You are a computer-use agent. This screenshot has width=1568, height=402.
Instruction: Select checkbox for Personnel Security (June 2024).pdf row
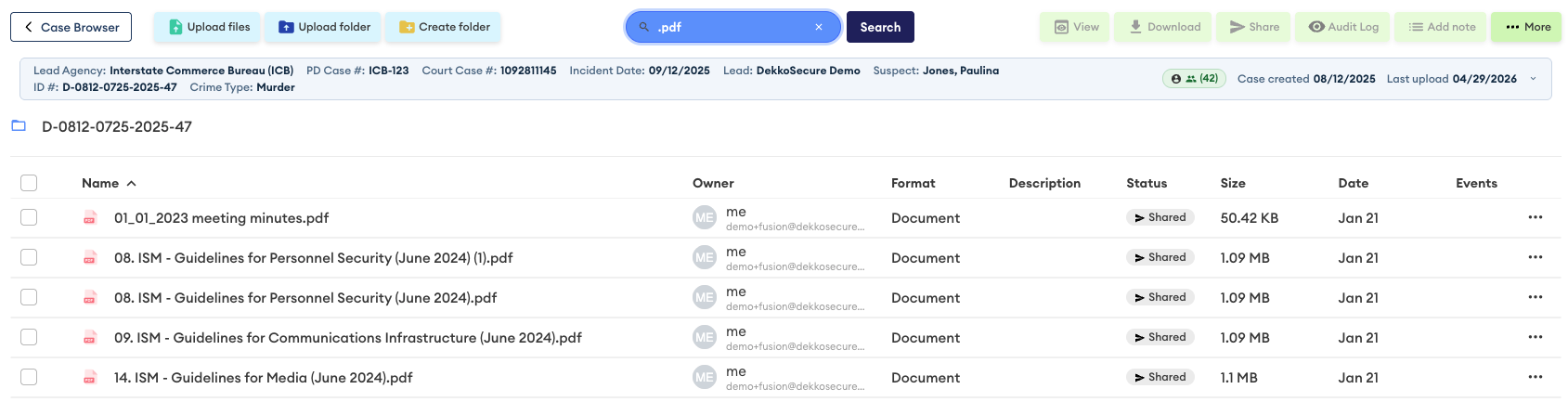29,297
